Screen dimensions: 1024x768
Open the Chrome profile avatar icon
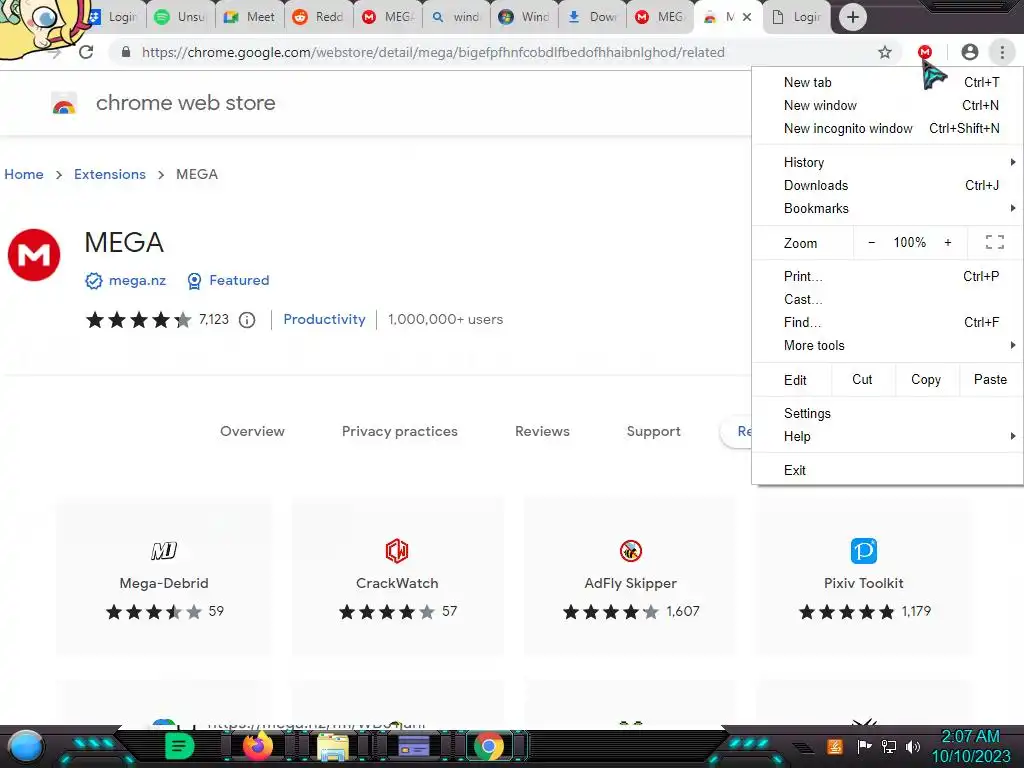(x=970, y=52)
